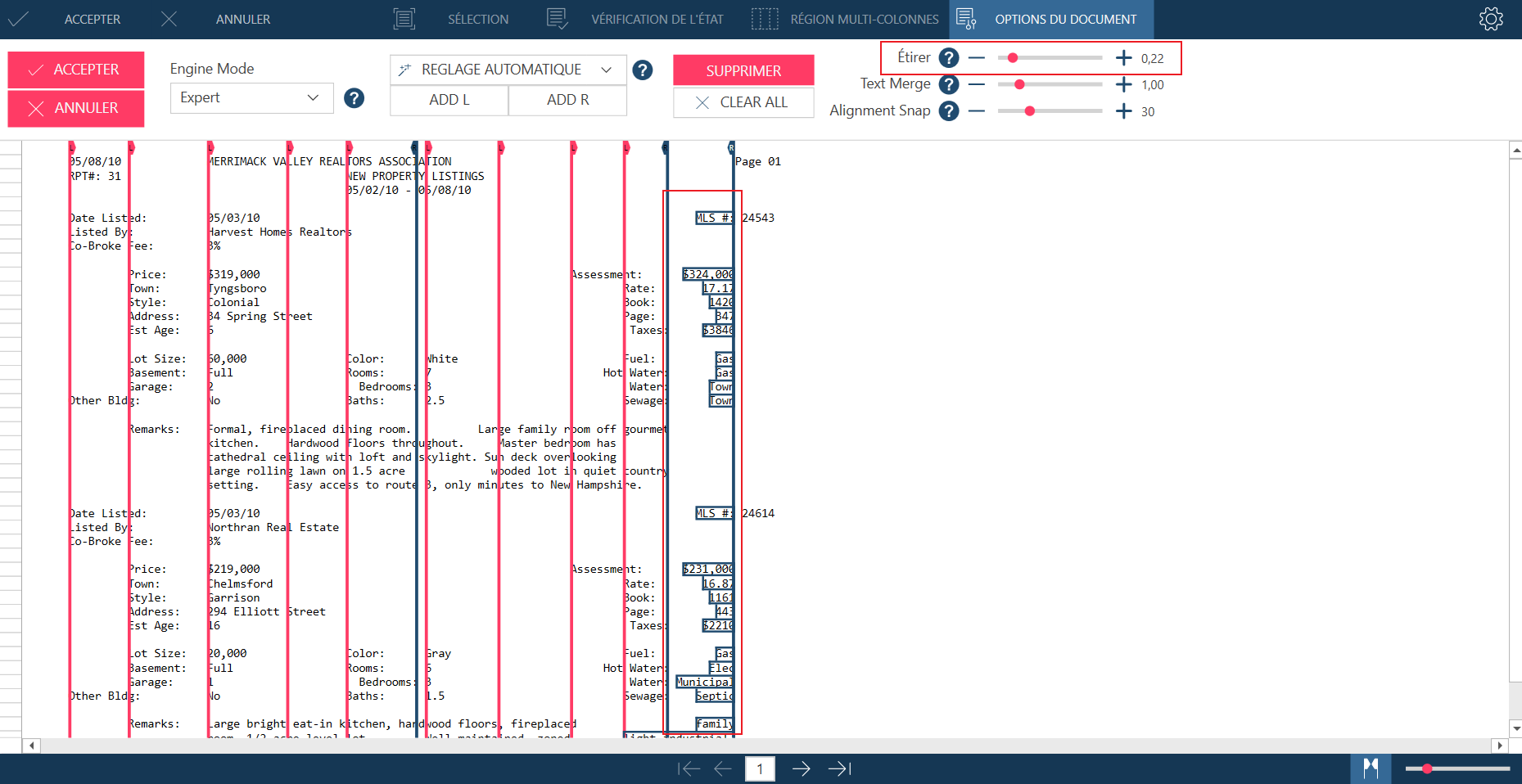The height and width of the screenshot is (784, 1522).
Task: Increase the Text Merge value
Action: 1124,84
